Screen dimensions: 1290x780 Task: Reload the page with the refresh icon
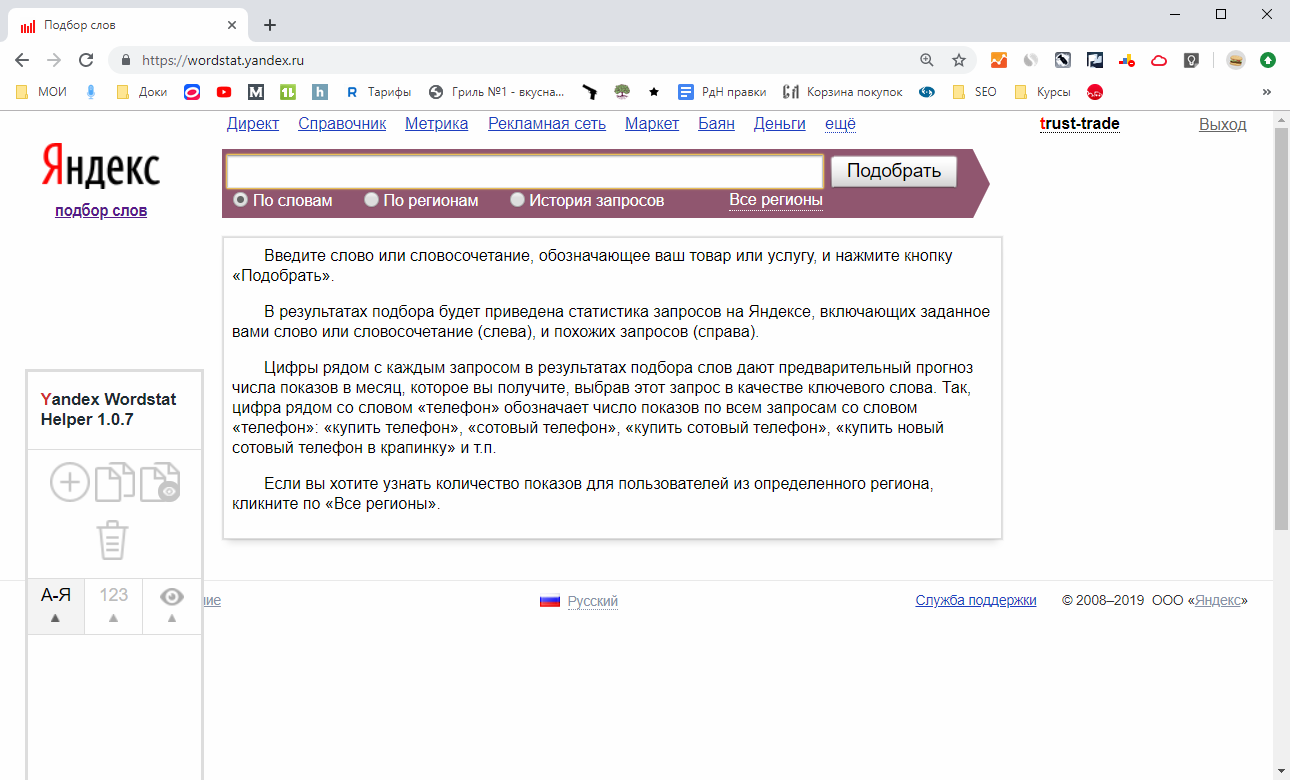(86, 60)
